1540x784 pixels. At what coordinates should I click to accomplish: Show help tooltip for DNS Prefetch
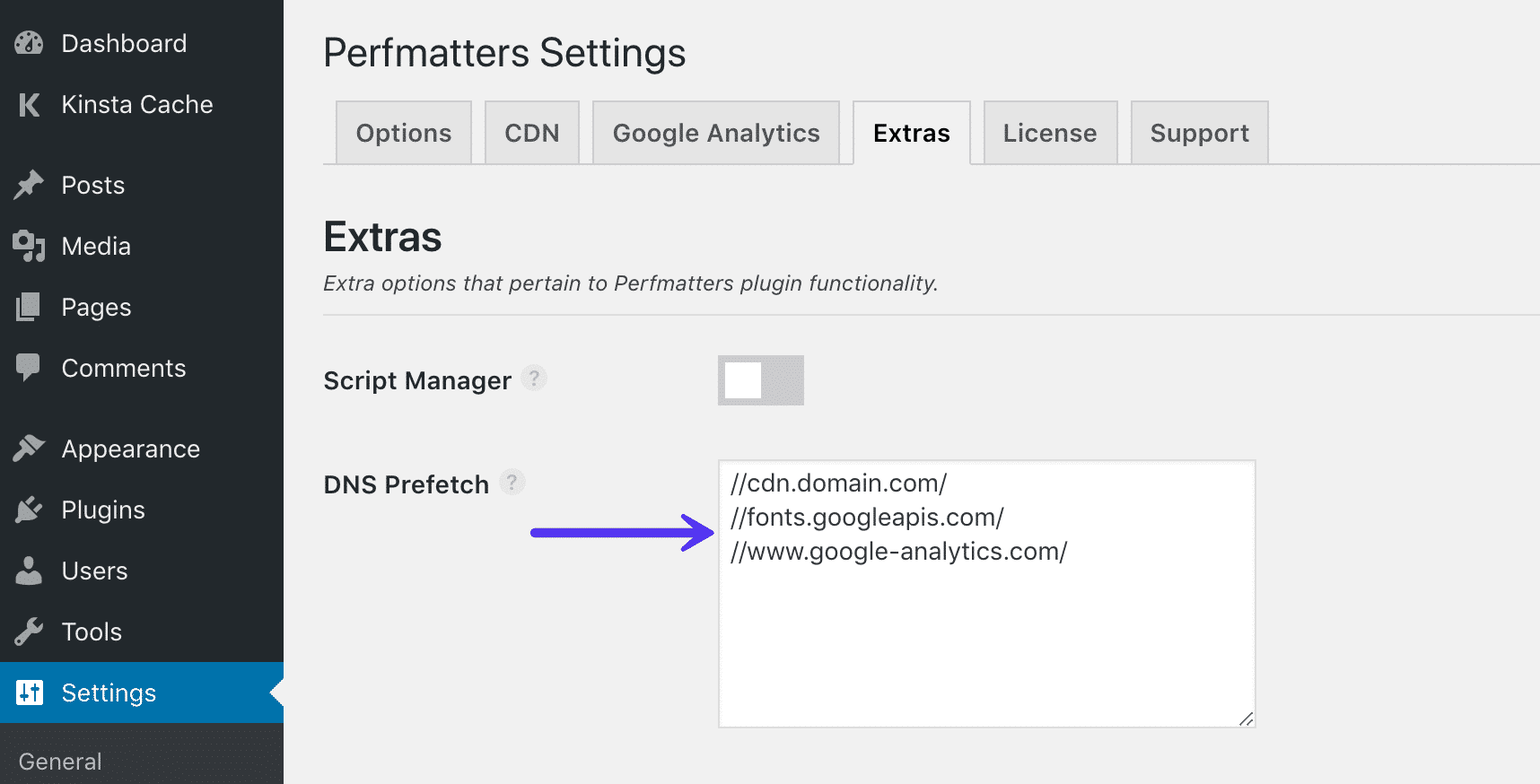pos(512,483)
